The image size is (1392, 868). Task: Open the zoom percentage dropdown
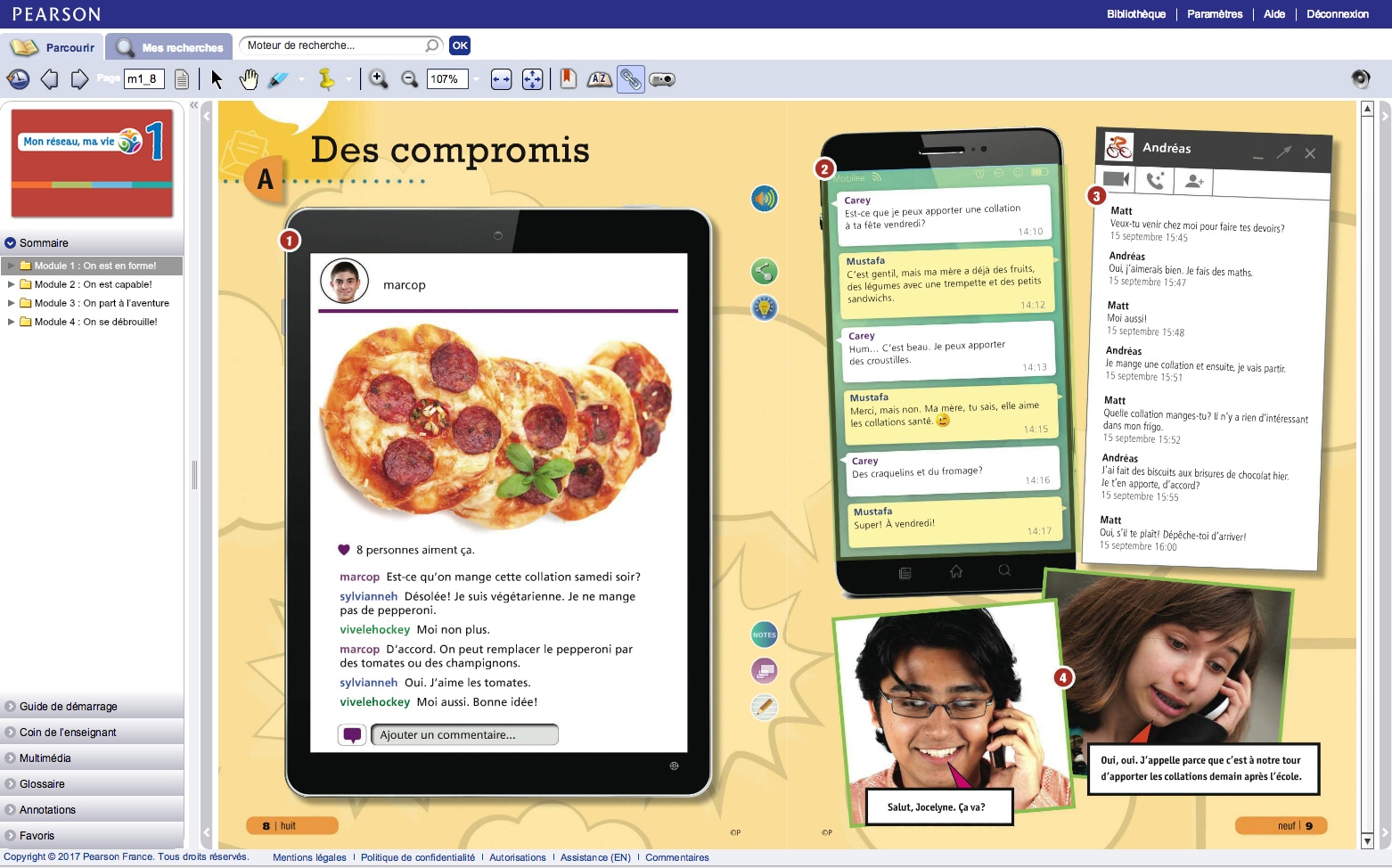[x=477, y=78]
